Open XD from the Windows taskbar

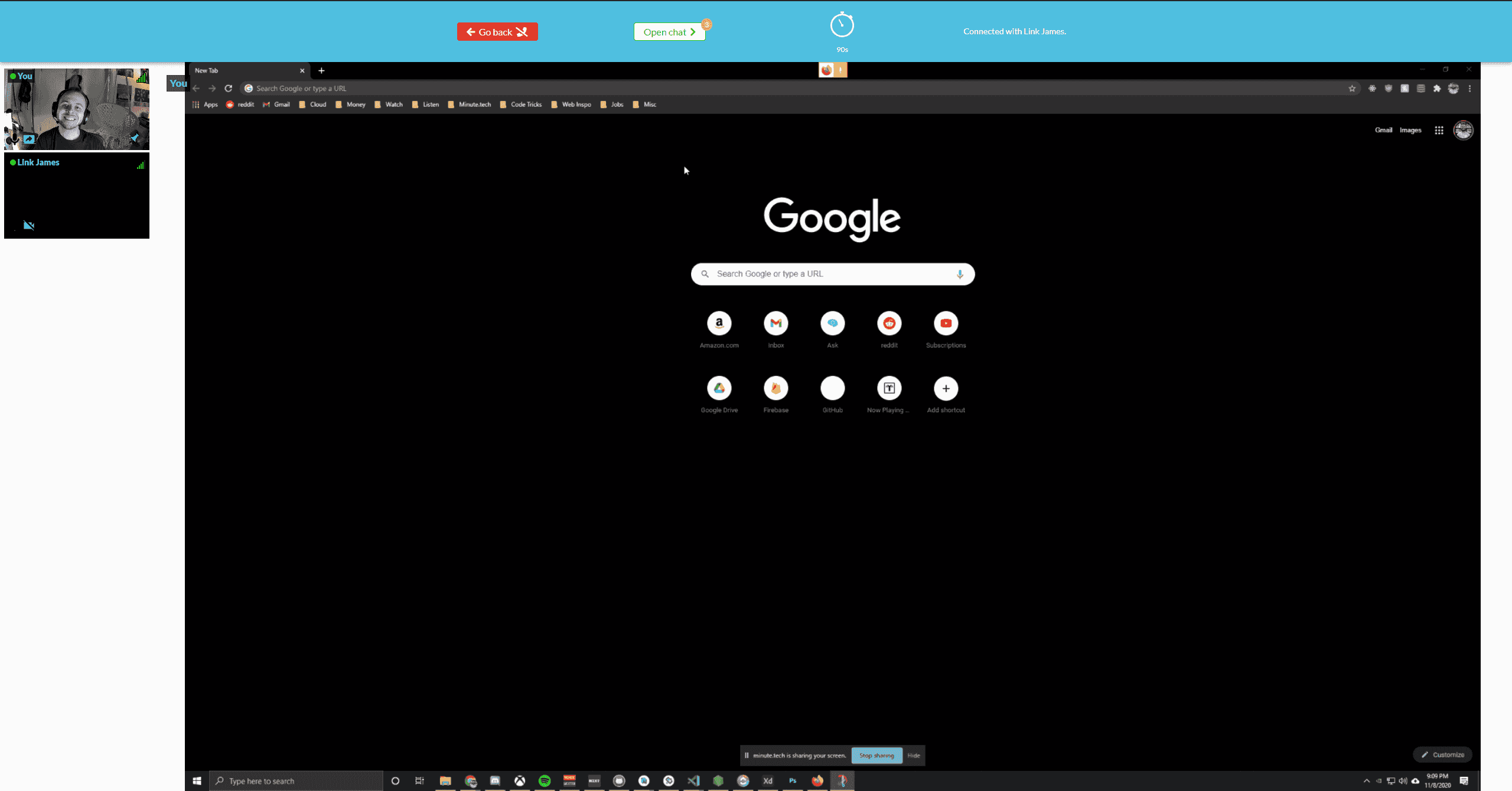pyautogui.click(x=768, y=781)
